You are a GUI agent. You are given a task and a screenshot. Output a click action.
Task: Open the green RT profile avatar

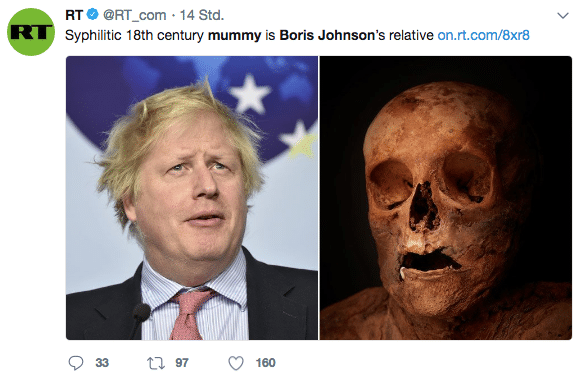(x=31, y=32)
